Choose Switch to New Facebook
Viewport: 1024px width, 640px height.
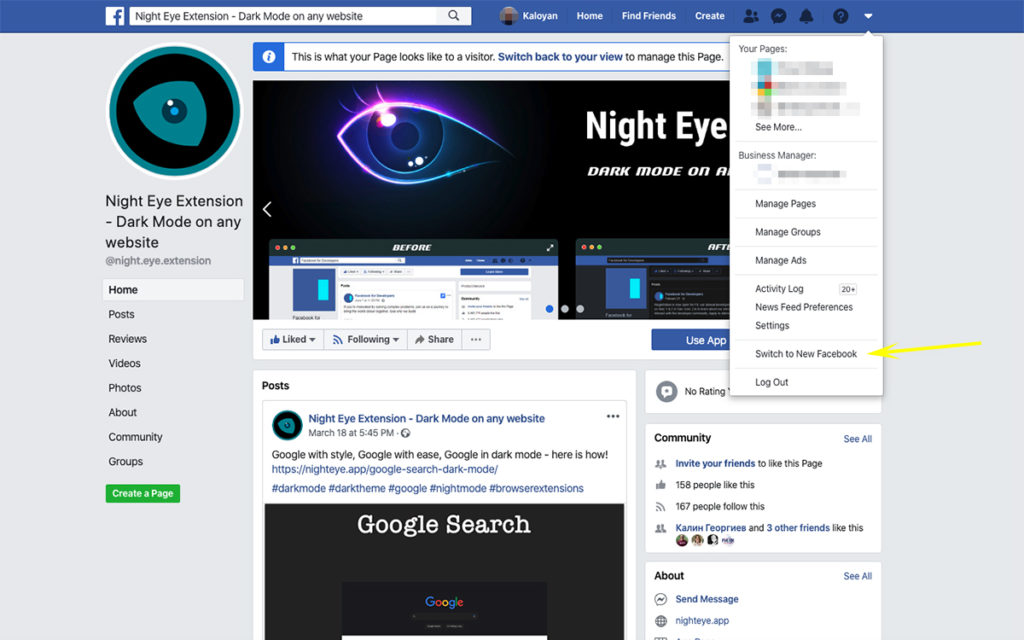[806, 354]
